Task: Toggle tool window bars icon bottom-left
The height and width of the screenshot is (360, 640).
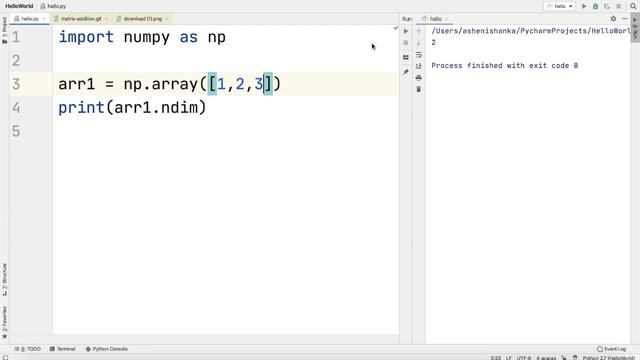Action: click(5, 358)
